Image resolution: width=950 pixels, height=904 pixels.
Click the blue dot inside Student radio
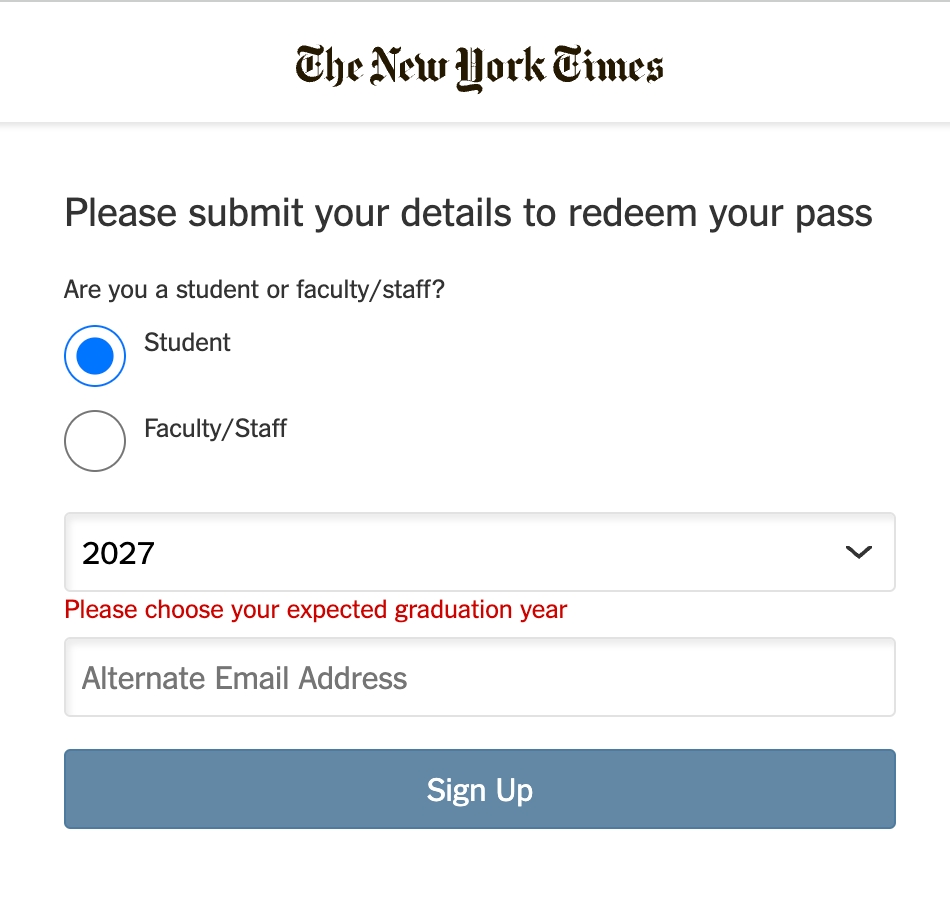pyautogui.click(x=95, y=356)
